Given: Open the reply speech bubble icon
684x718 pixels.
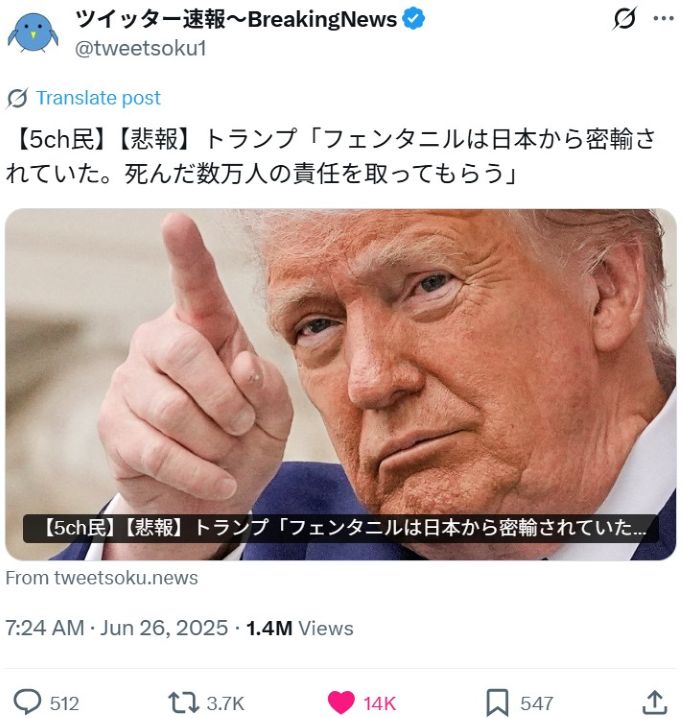Looking at the screenshot, I should click(27, 702).
